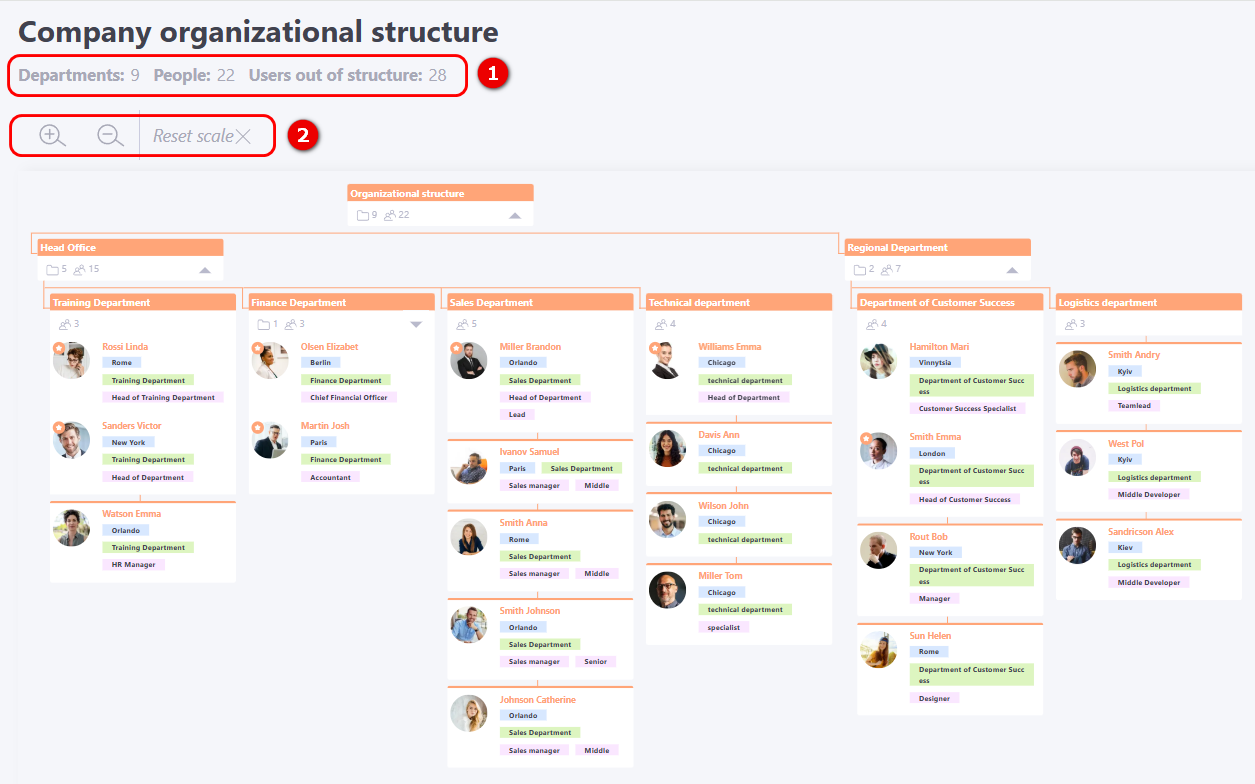Image resolution: width=1255 pixels, height=784 pixels.
Task: Click the people count icon in Training Department
Action: tap(65, 324)
